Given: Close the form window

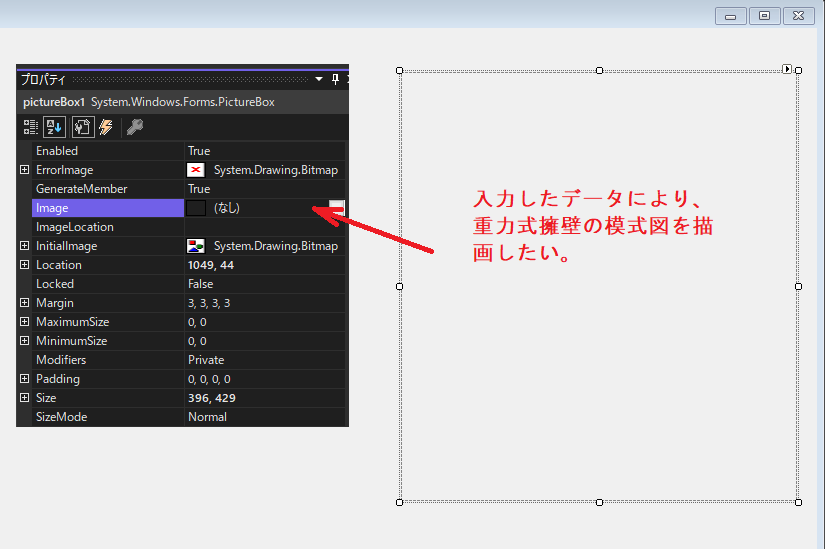Looking at the screenshot, I should click(799, 16).
